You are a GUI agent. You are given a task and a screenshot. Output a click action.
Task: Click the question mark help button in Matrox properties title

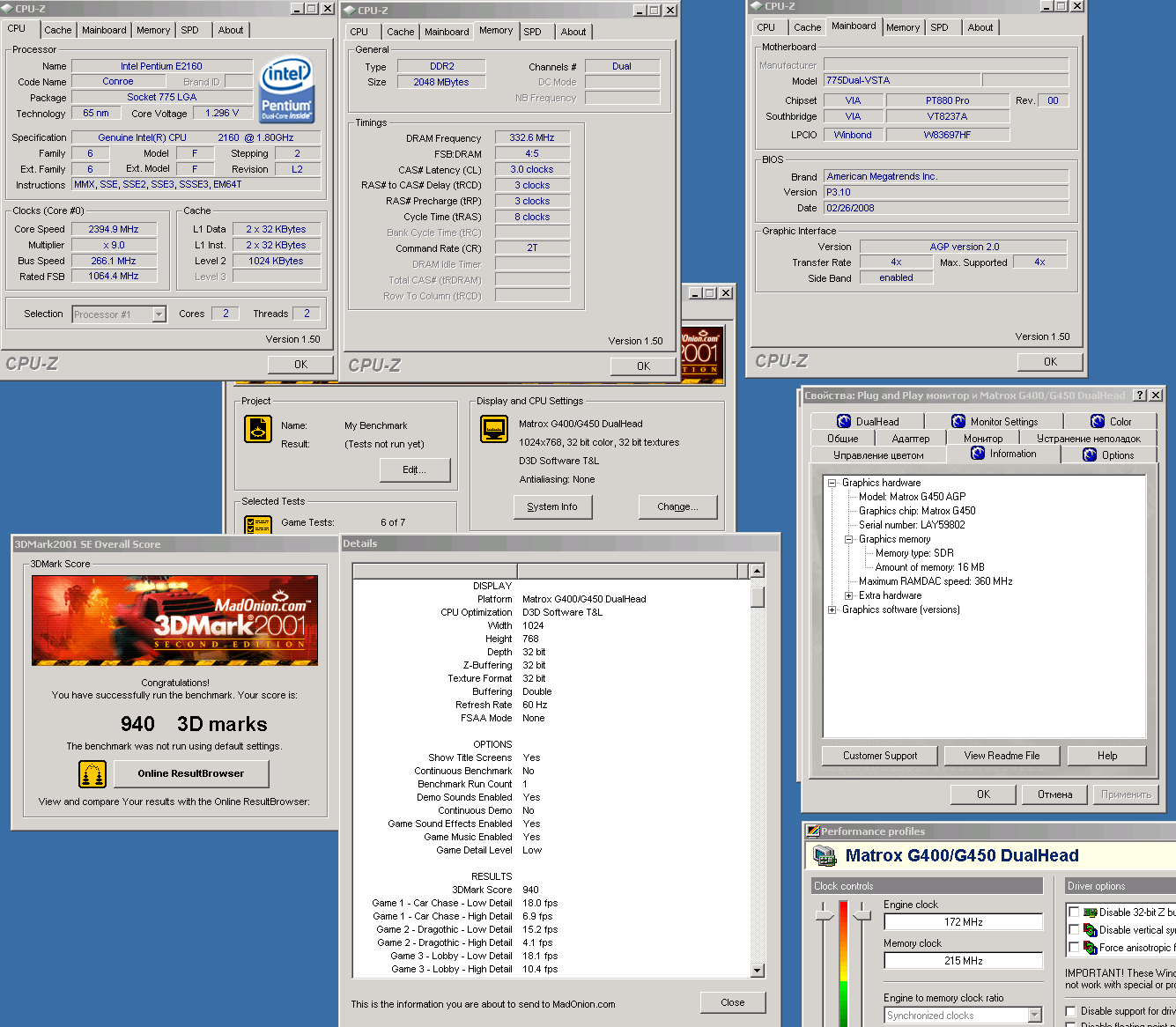point(1140,395)
